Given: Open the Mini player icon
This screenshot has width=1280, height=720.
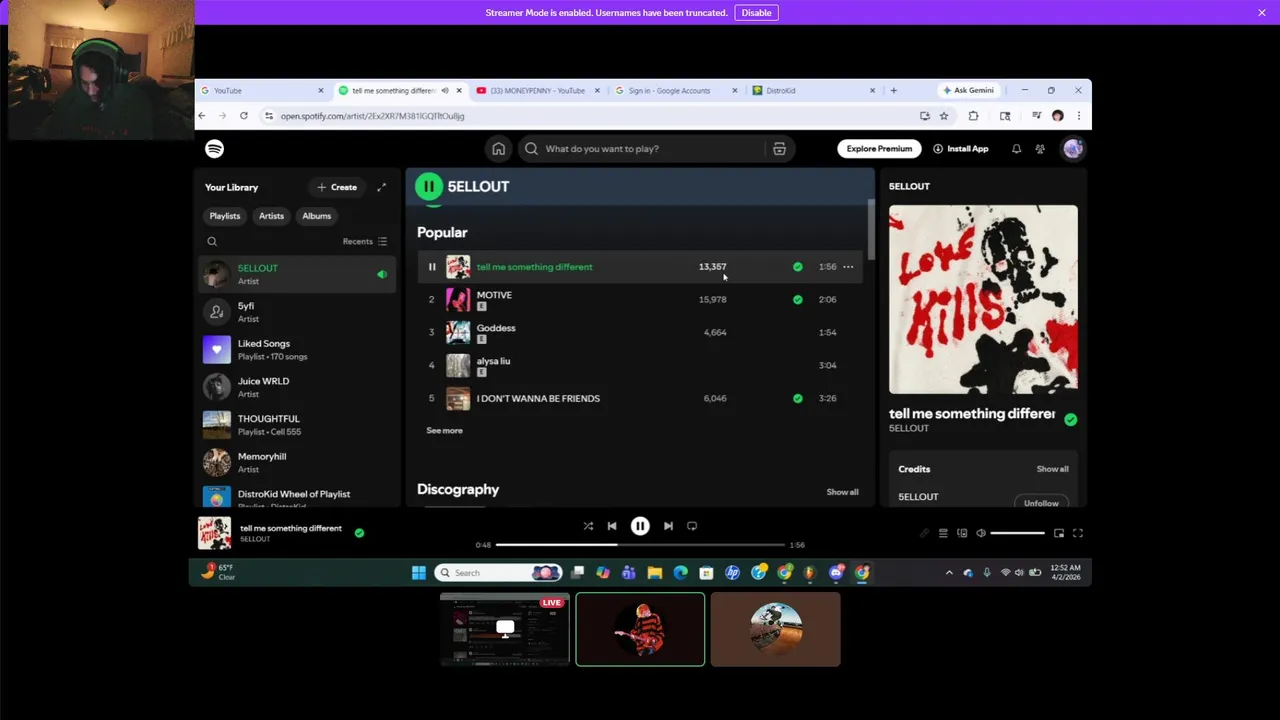Looking at the screenshot, I should pyautogui.click(x=1059, y=533).
